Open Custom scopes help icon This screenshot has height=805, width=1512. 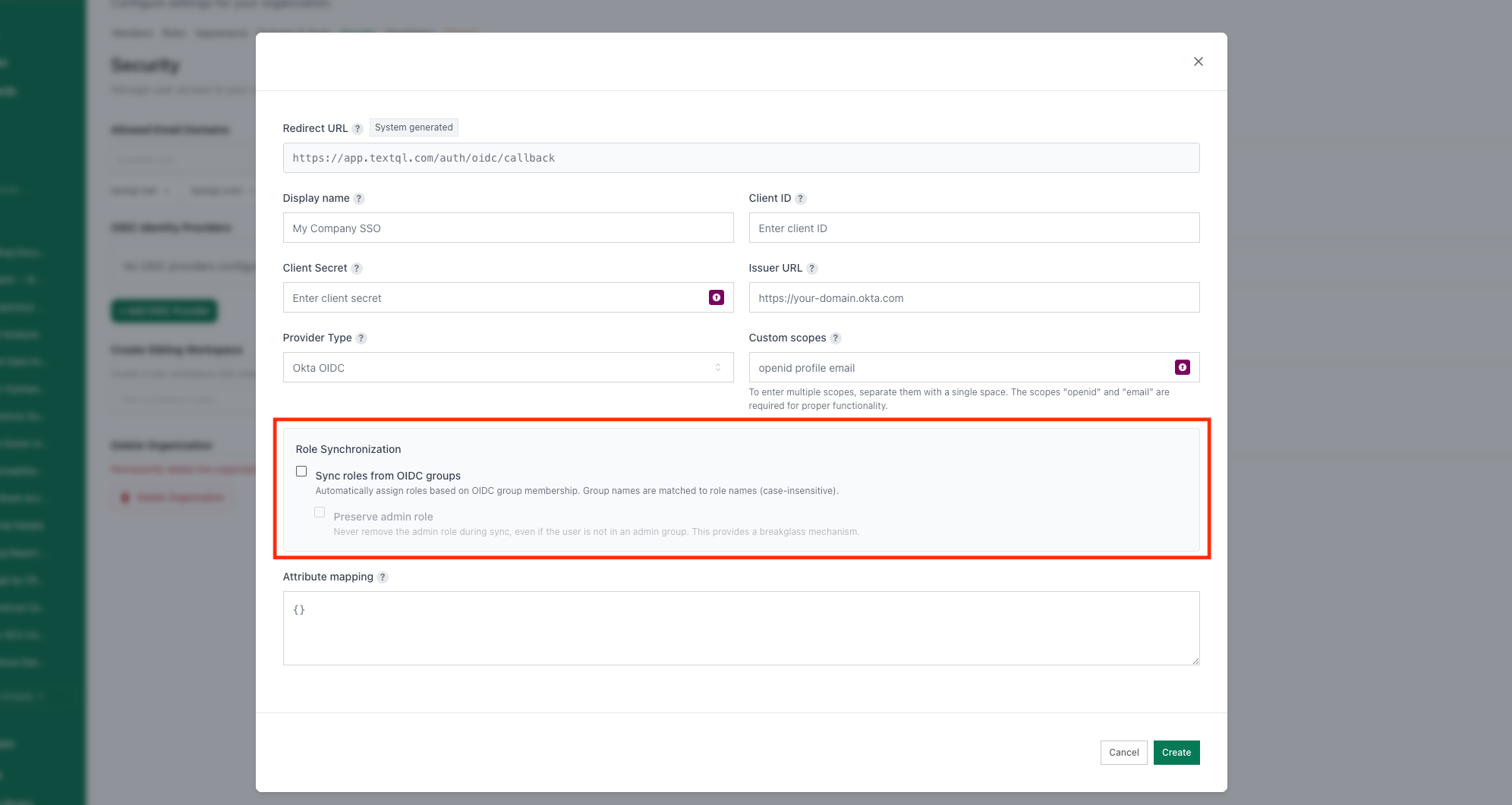836,338
